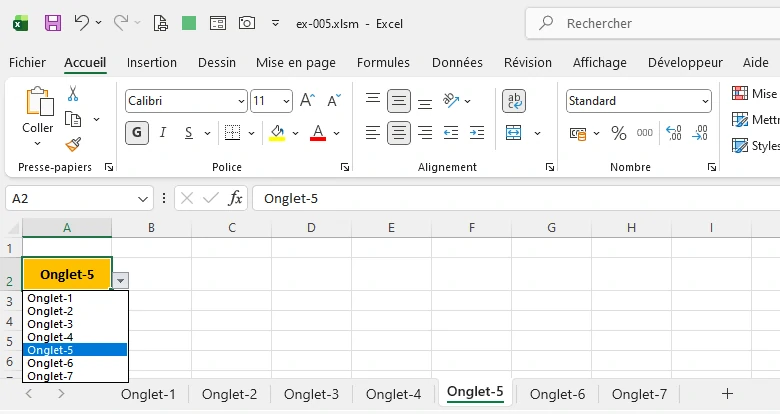This screenshot has width=780, height=414.
Task: Open the Fichier menu
Action: (28, 62)
